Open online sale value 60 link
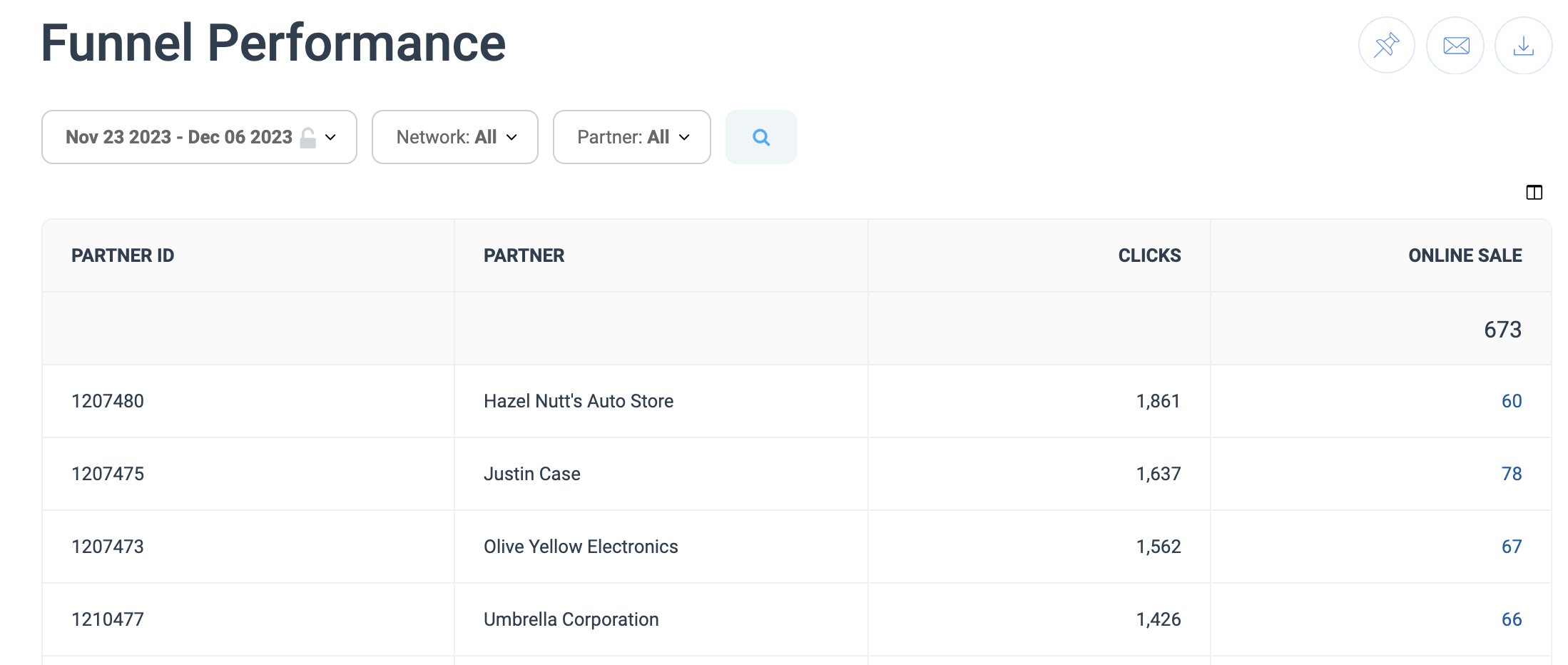This screenshot has width=1568, height=665. pyautogui.click(x=1512, y=401)
